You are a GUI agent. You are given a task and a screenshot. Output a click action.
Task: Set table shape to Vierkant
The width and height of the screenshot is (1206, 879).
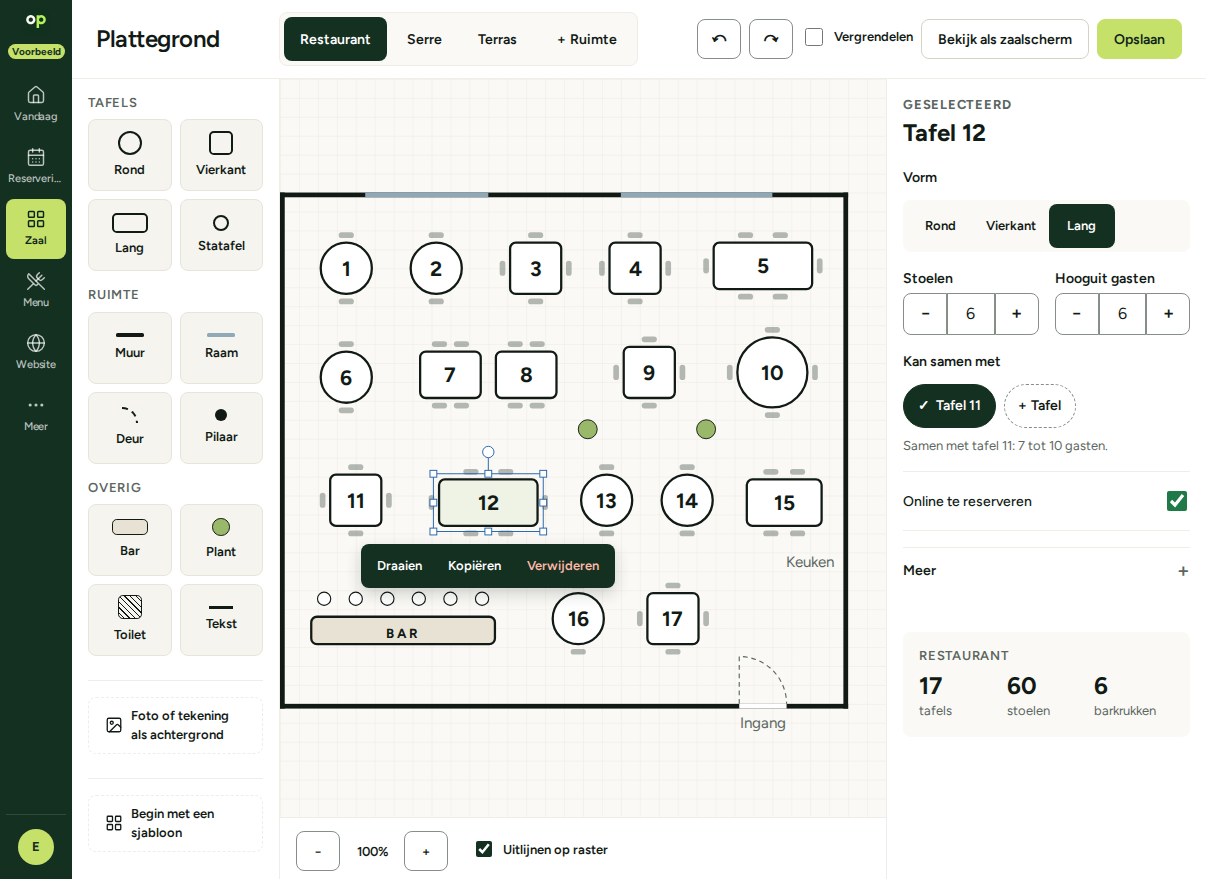pyautogui.click(x=1011, y=226)
